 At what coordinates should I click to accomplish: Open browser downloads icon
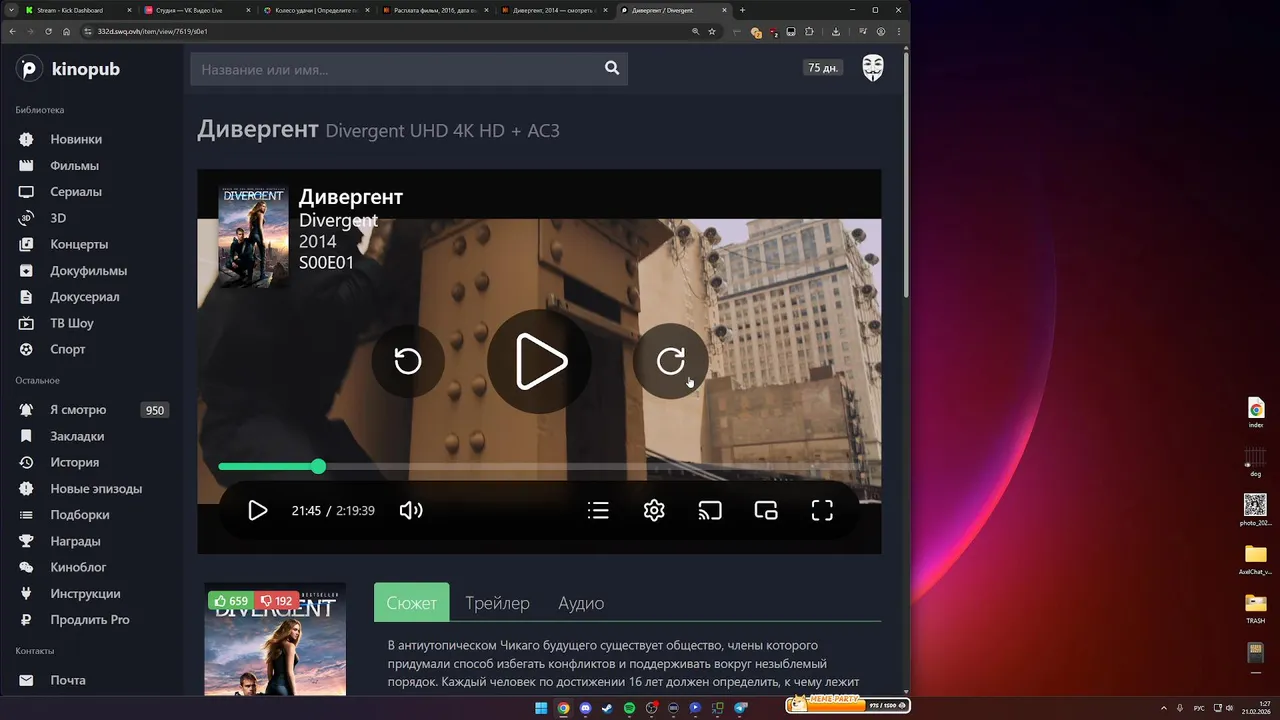(x=836, y=31)
